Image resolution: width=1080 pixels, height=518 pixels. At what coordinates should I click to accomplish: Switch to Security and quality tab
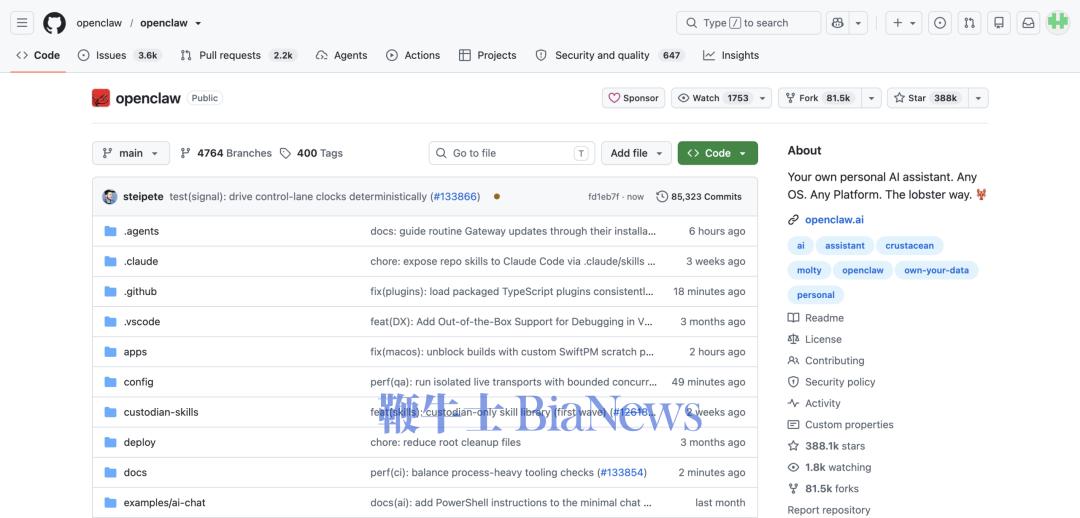click(609, 55)
